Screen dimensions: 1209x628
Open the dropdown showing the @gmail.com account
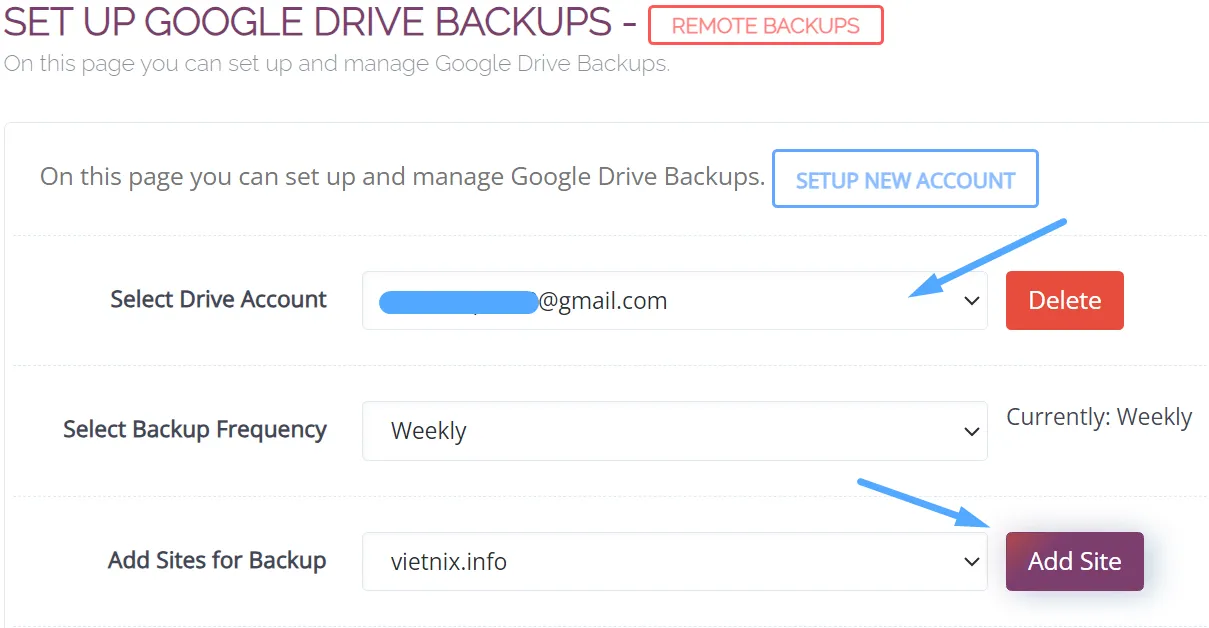coord(674,301)
